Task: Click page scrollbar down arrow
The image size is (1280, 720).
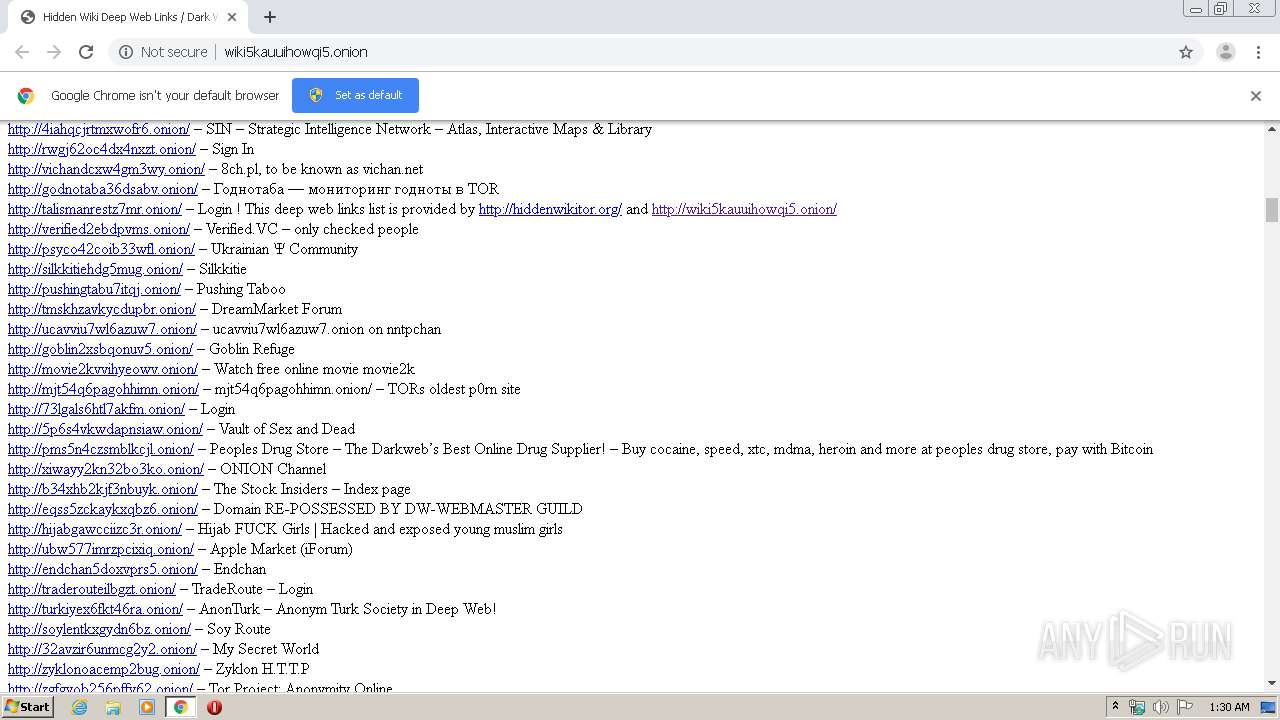Action: (x=1272, y=684)
